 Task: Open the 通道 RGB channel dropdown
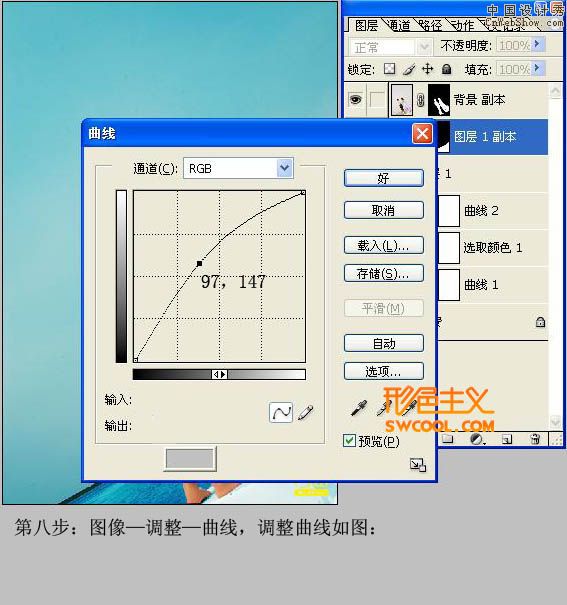click(x=284, y=168)
